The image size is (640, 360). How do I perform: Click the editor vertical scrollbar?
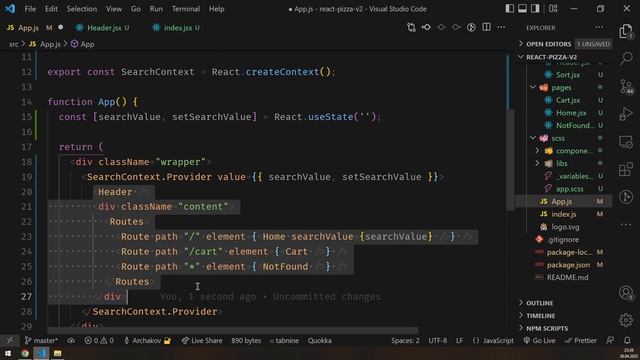pos(510,159)
